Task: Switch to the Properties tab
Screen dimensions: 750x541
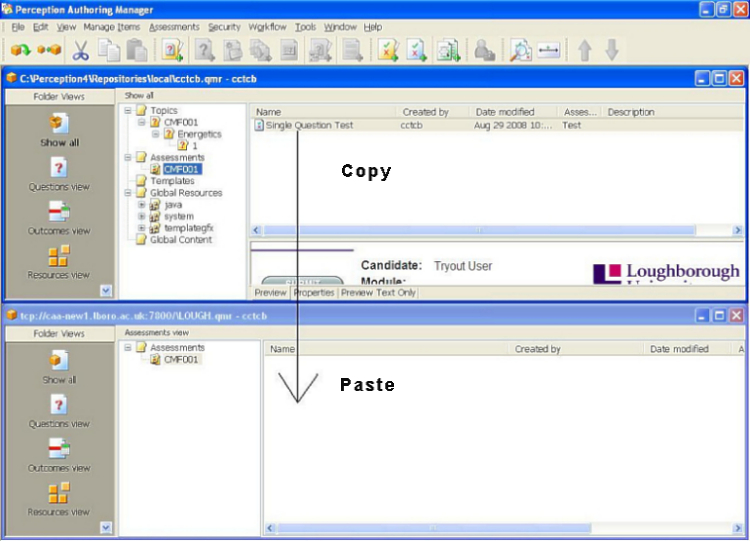Action: (313, 293)
